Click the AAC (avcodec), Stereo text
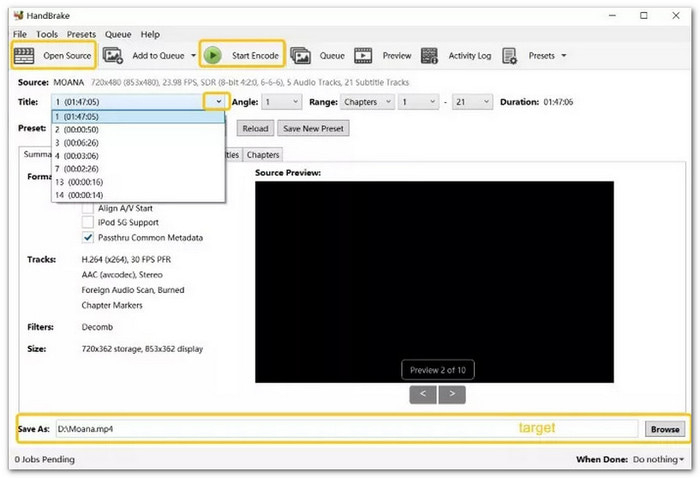The height and width of the screenshot is (478, 700). click(122, 275)
